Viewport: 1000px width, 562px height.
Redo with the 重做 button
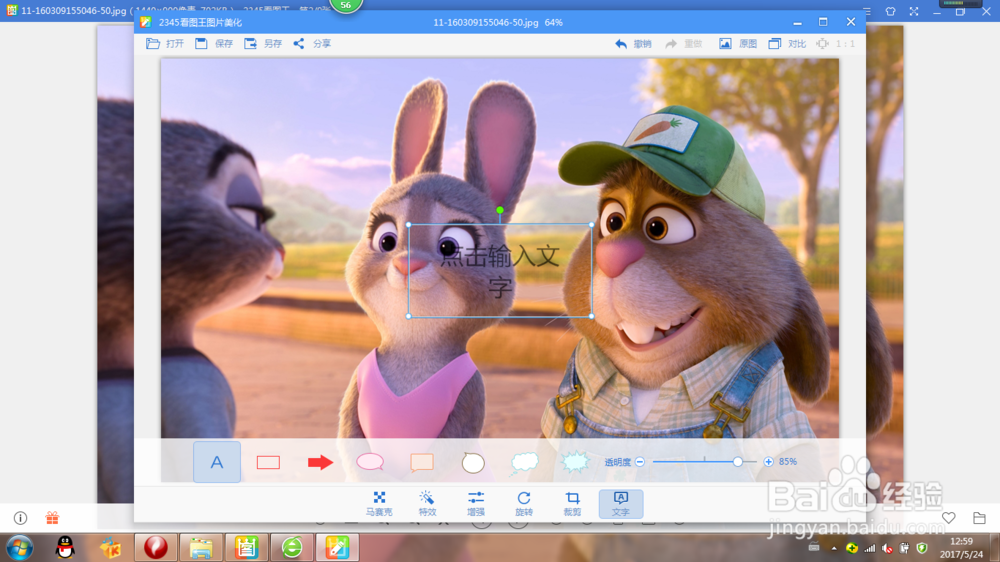(x=684, y=44)
